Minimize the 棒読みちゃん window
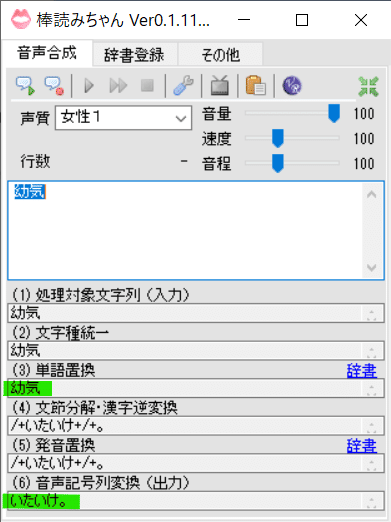391x522 pixels. pyautogui.click(x=244, y=20)
